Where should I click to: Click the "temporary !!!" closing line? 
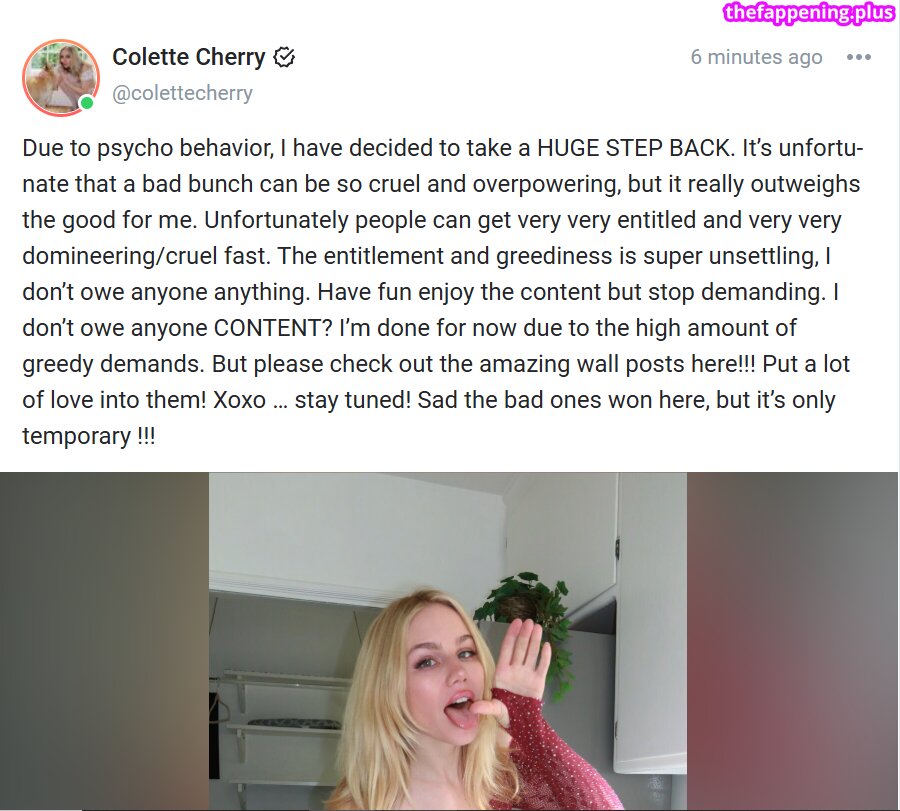tap(89, 437)
